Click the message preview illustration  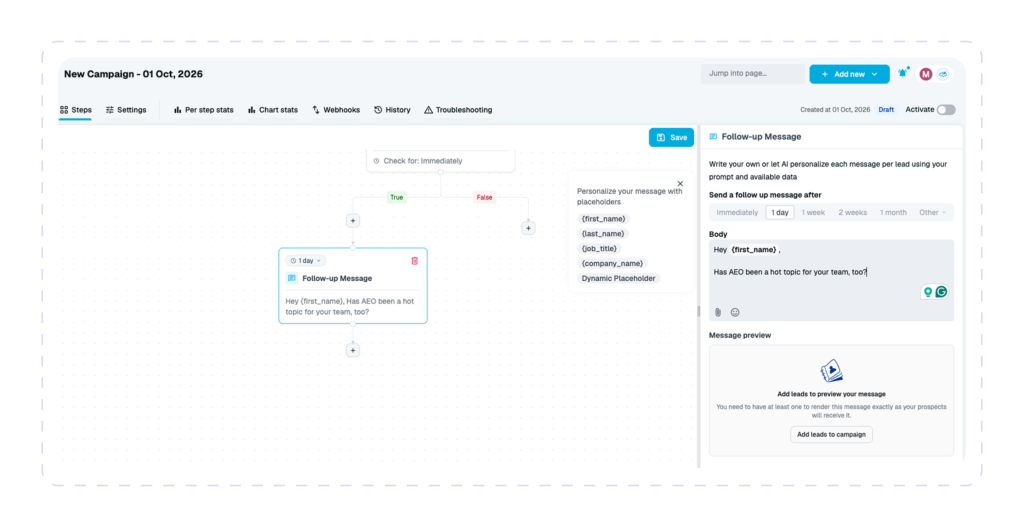(x=831, y=372)
